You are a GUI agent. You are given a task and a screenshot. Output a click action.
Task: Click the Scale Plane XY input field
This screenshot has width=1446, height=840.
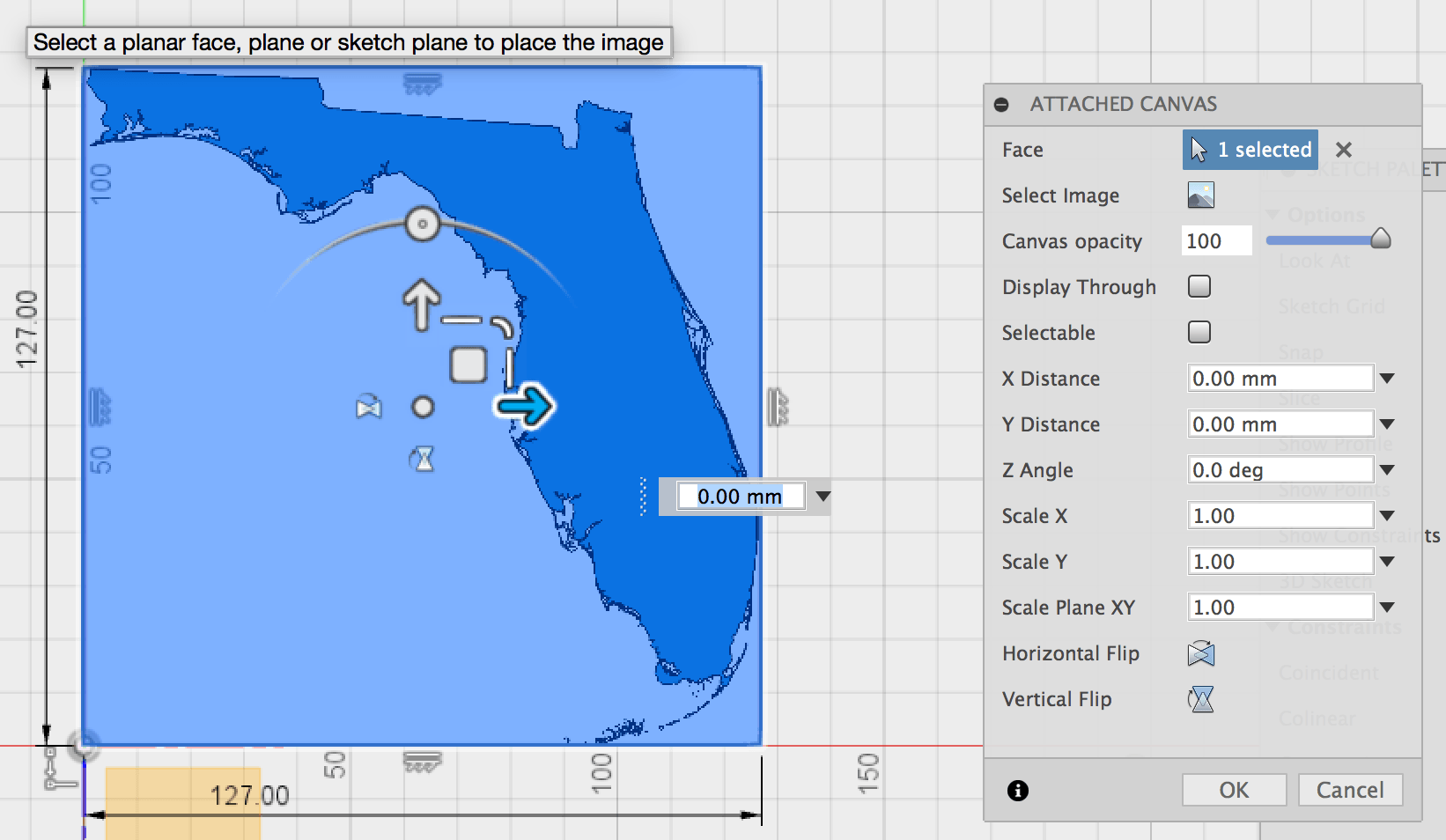(x=1280, y=608)
